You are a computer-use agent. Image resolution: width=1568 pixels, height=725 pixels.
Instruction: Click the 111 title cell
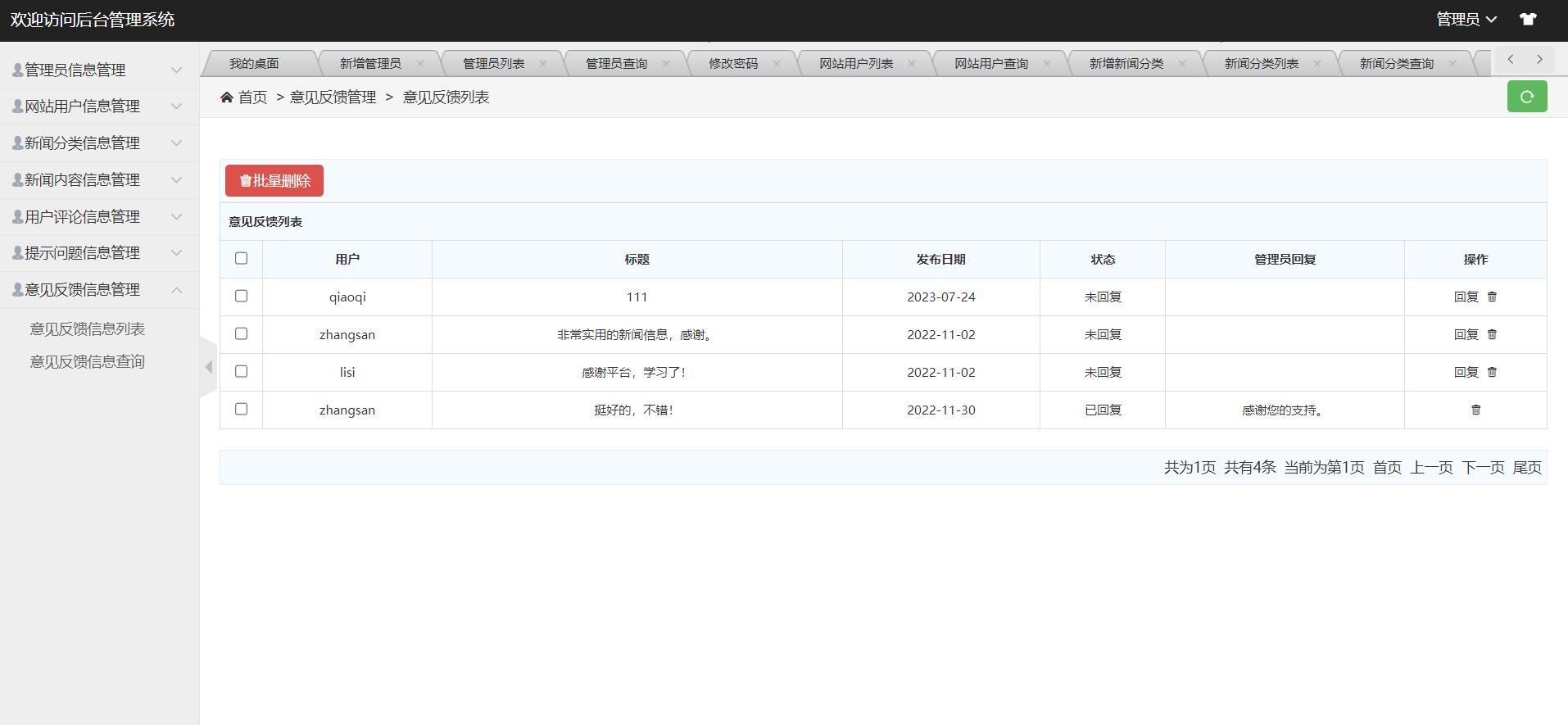[x=637, y=297]
